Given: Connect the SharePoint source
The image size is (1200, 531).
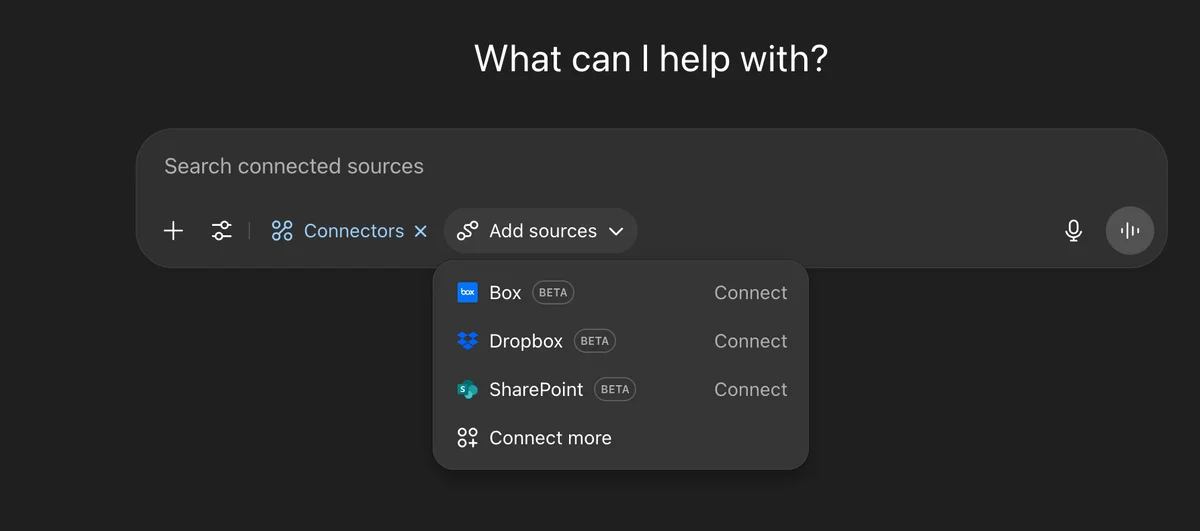Looking at the screenshot, I should (751, 390).
